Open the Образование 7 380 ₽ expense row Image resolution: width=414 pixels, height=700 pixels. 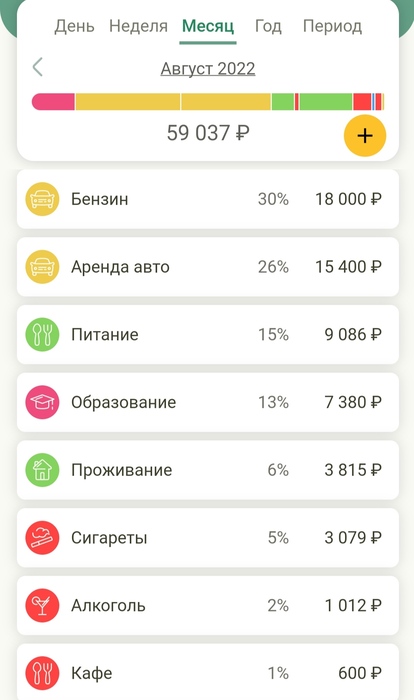tap(208, 403)
